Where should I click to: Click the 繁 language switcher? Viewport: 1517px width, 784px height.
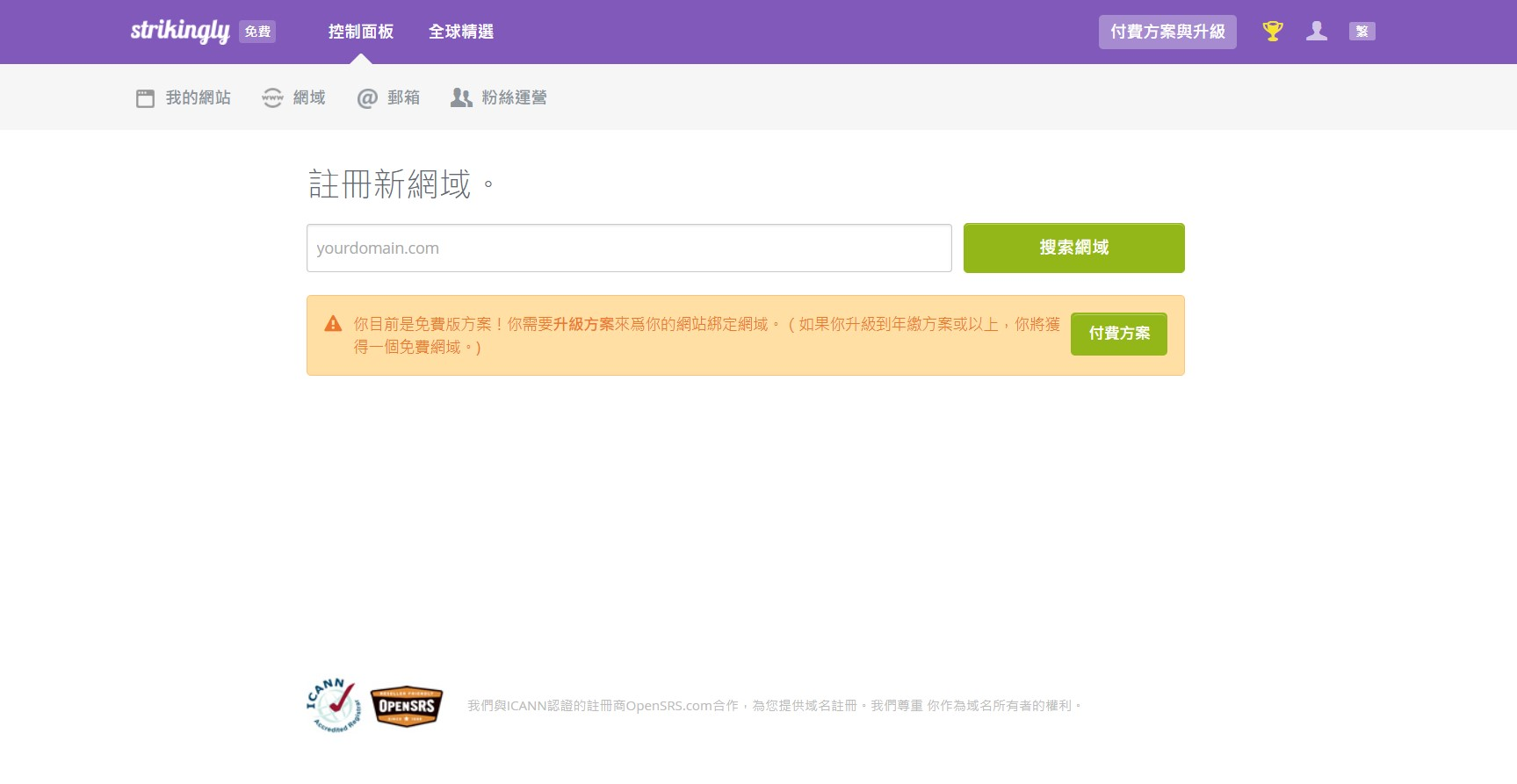pyautogui.click(x=1362, y=32)
